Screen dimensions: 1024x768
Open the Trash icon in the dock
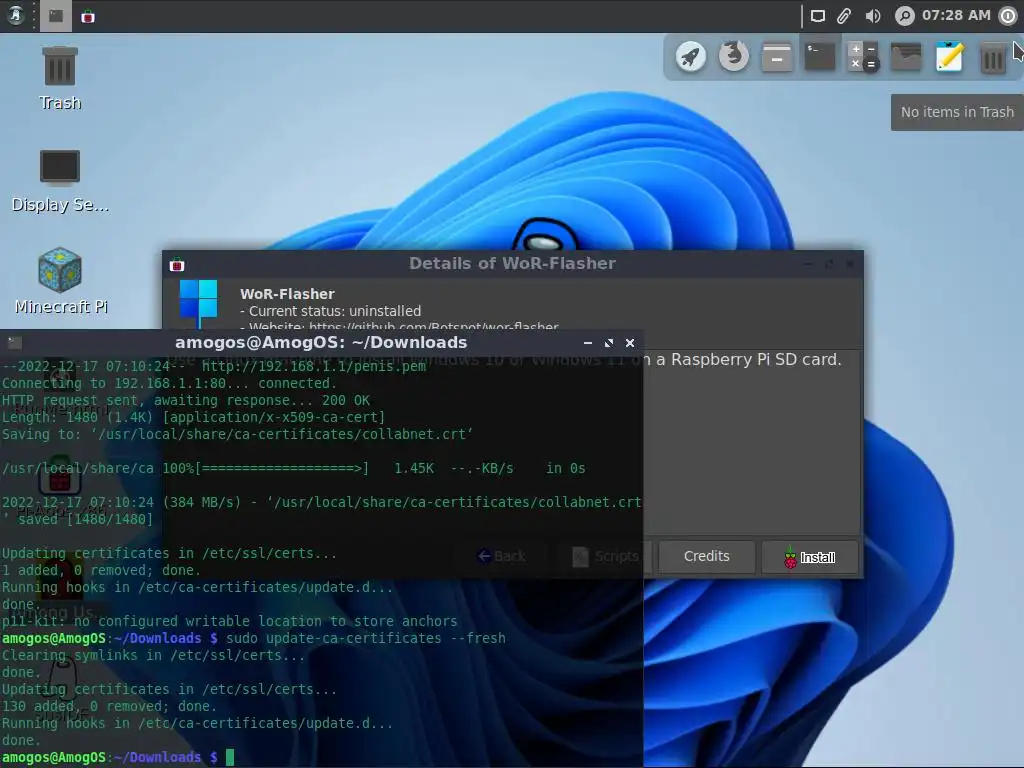(993, 59)
